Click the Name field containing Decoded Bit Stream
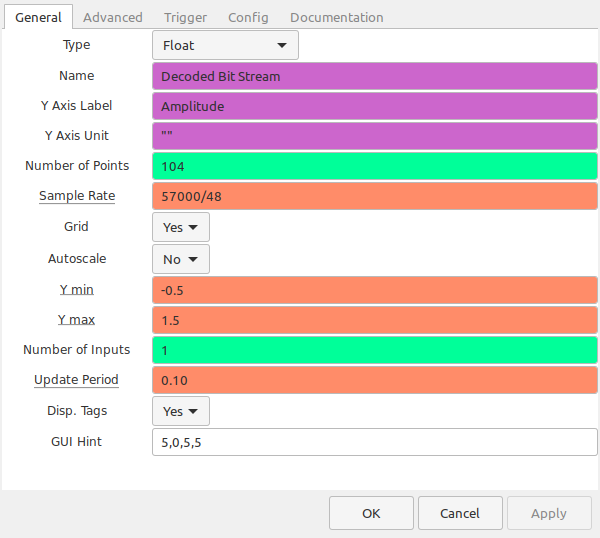The image size is (600, 538). pos(375,76)
